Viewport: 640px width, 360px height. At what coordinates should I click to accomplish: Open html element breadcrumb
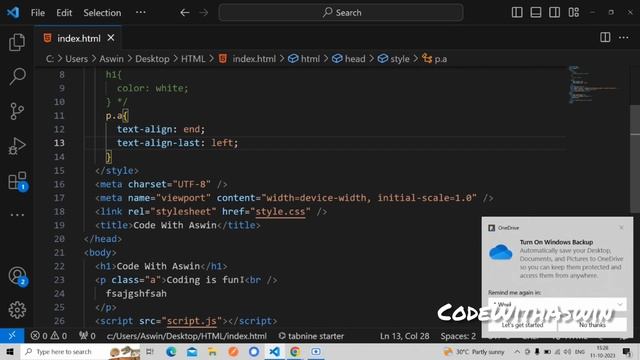click(304, 59)
